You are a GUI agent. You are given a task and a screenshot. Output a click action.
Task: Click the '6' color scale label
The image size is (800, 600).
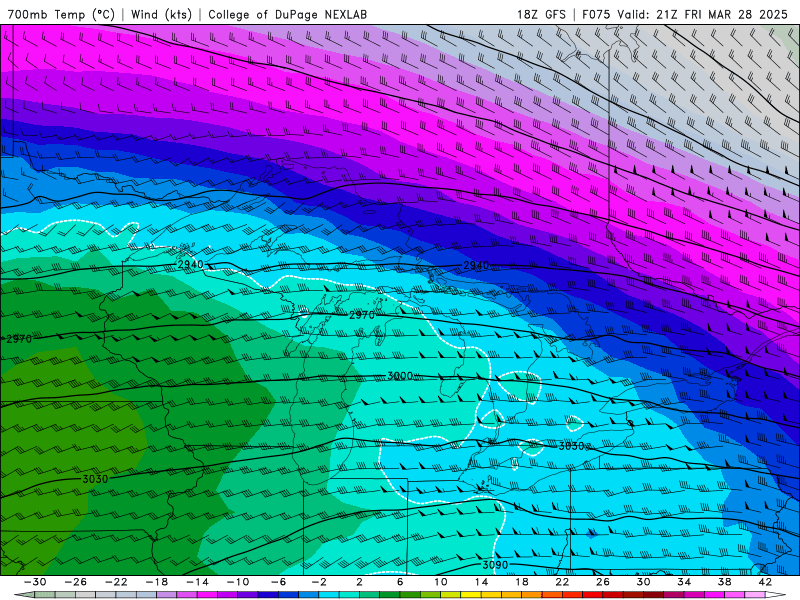click(400, 582)
